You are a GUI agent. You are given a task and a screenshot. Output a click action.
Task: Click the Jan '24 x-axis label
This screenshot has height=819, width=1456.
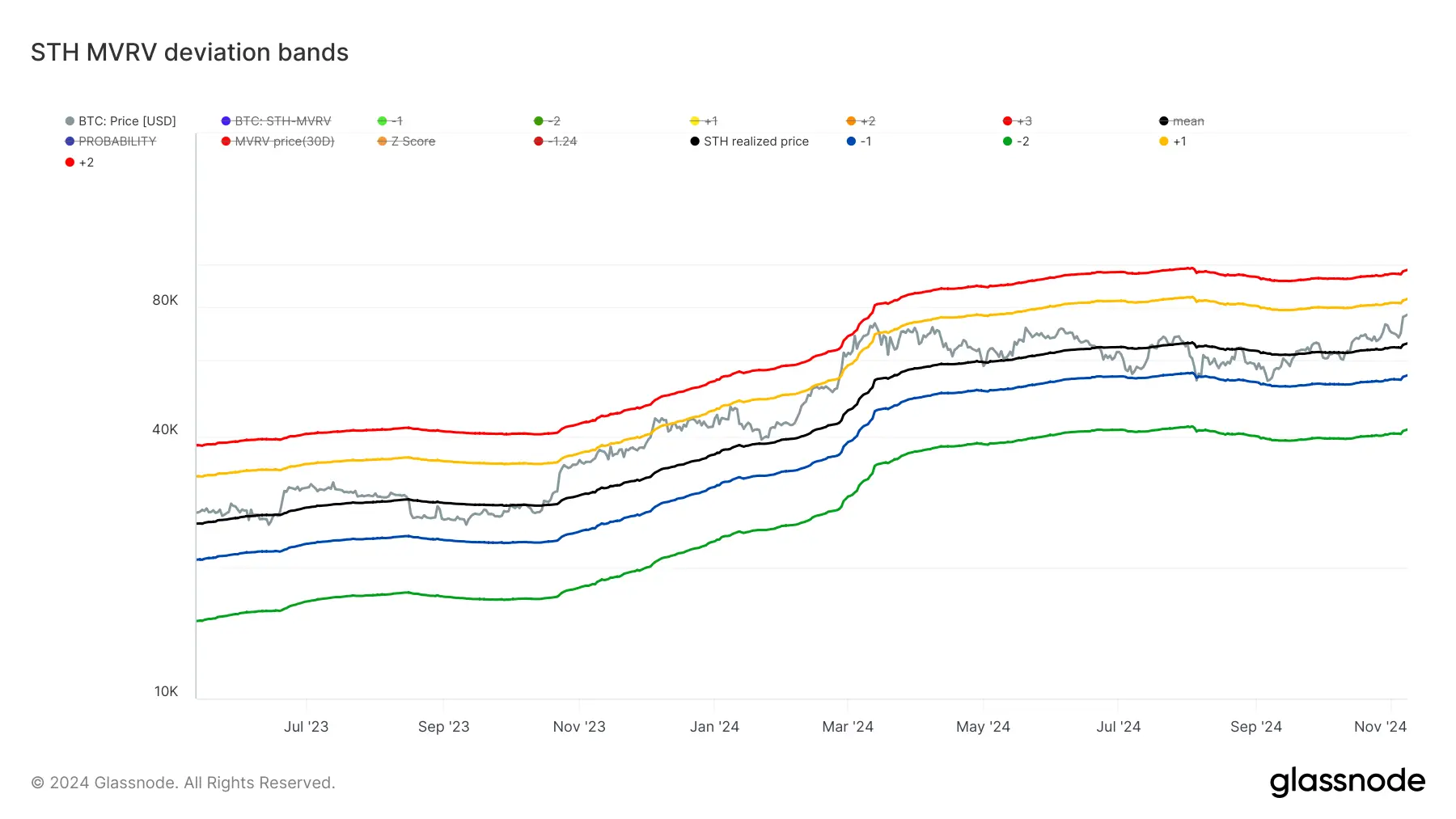[714, 727]
